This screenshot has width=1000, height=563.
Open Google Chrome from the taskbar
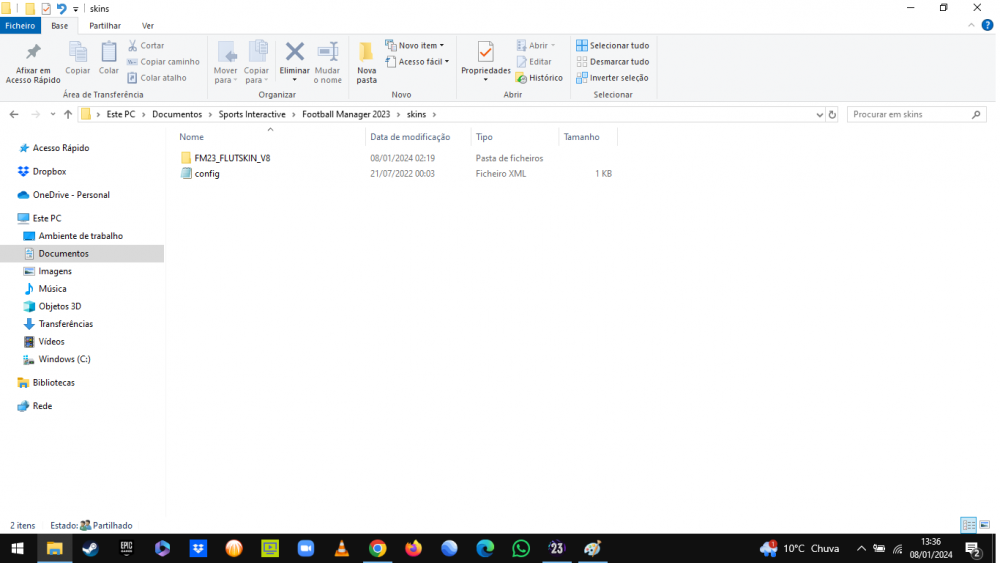coord(378,548)
